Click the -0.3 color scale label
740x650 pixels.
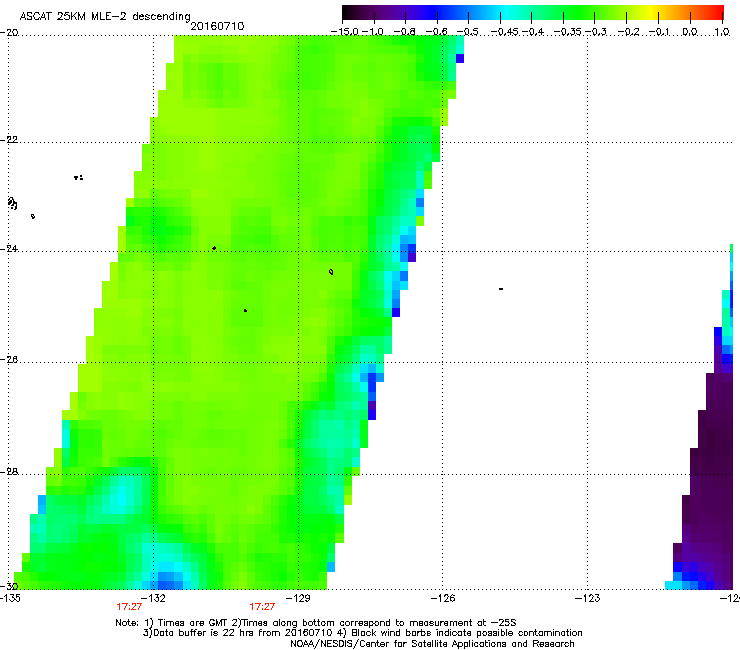pyautogui.click(x=596, y=32)
